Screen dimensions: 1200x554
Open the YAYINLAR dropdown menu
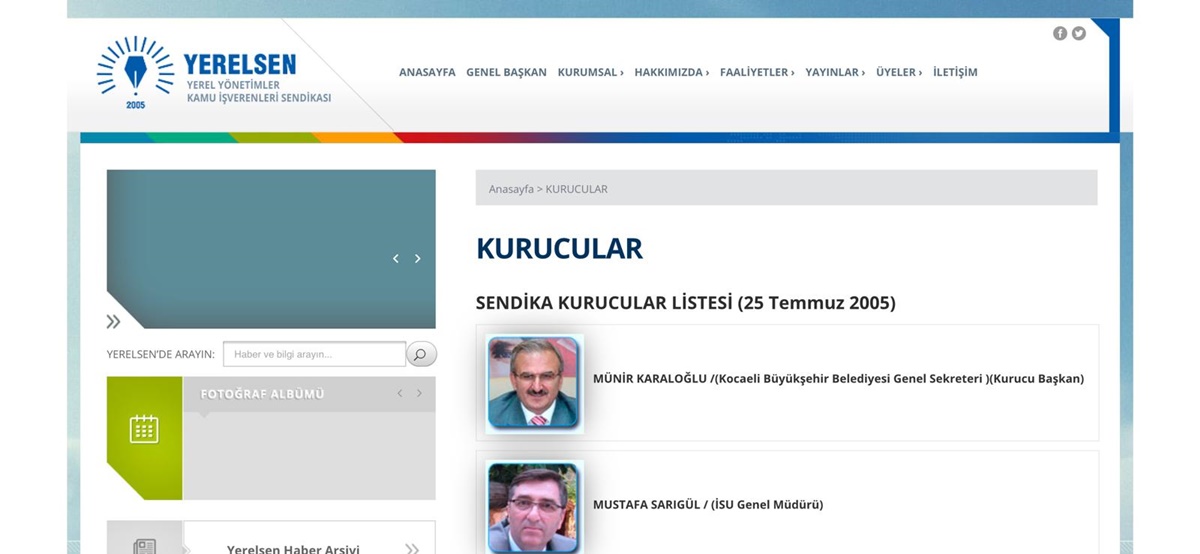coord(835,72)
